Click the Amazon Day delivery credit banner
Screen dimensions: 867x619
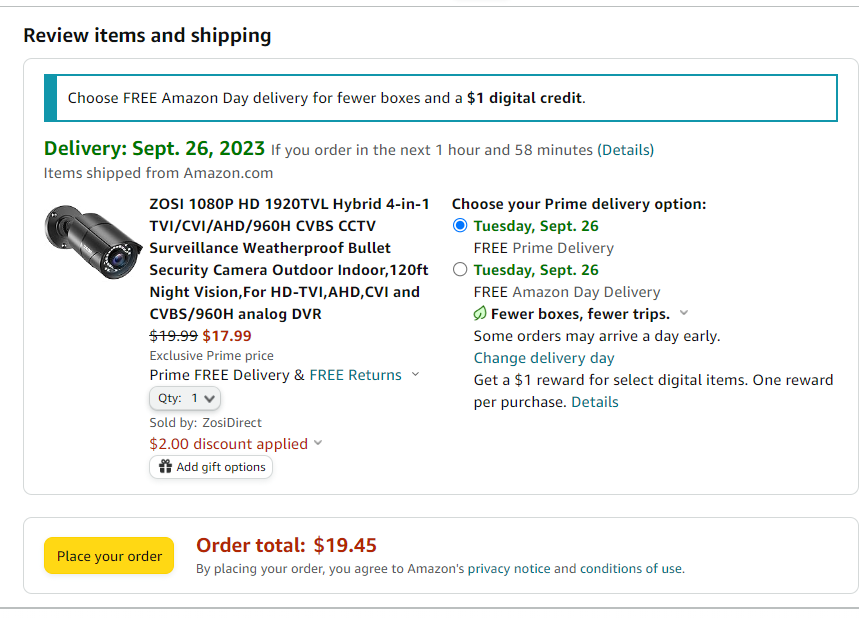point(441,98)
